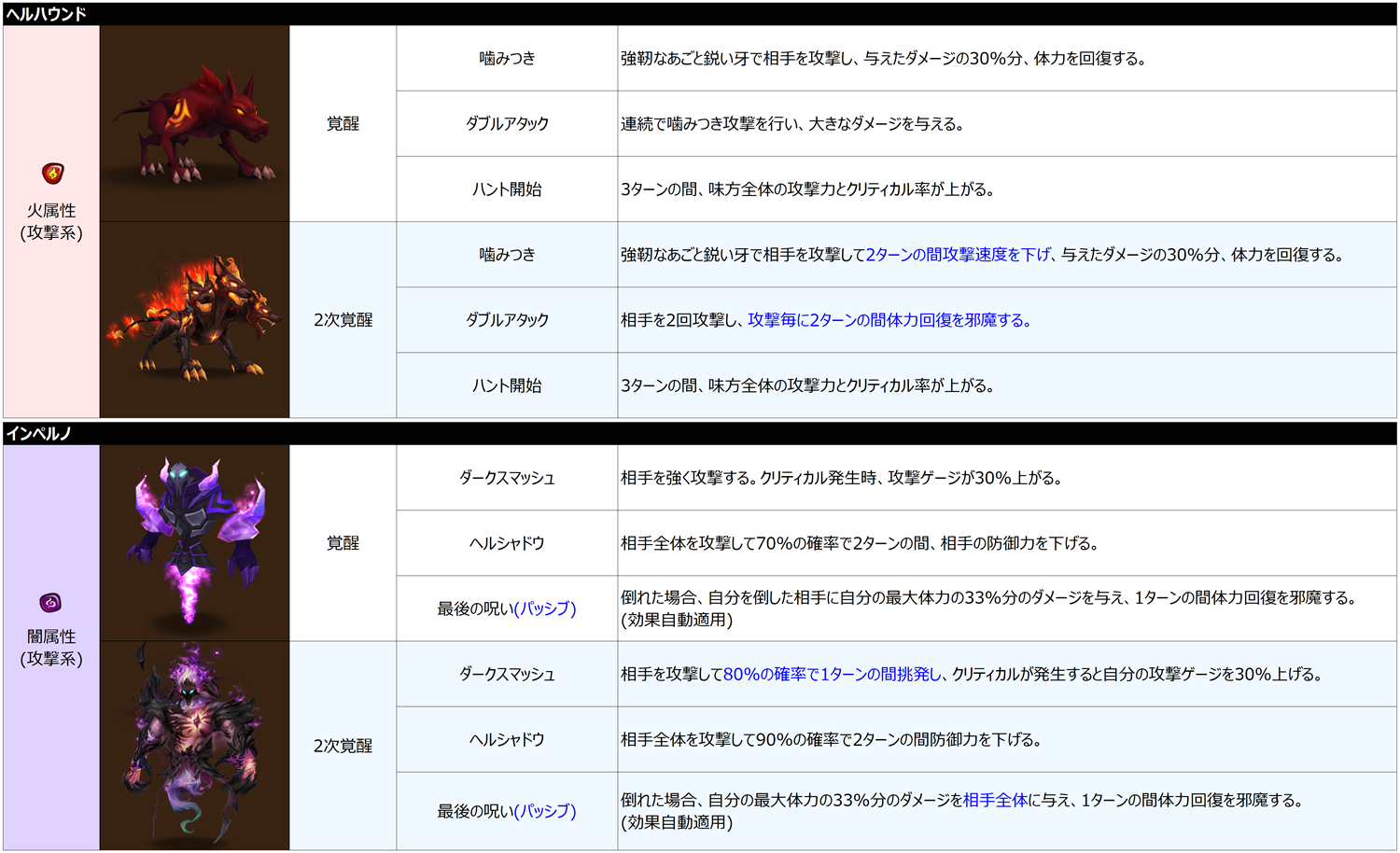Click the blue 相手全体 text

(995, 800)
